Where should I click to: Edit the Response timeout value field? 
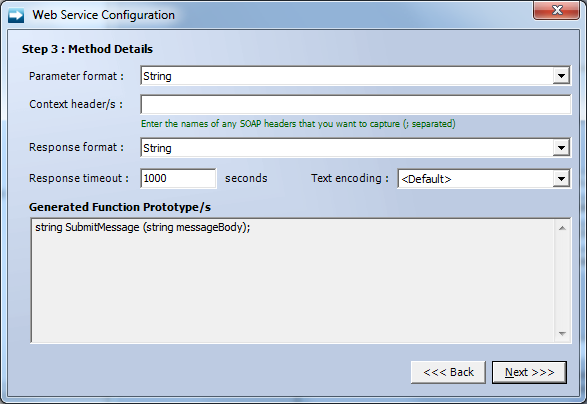pyautogui.click(x=178, y=178)
